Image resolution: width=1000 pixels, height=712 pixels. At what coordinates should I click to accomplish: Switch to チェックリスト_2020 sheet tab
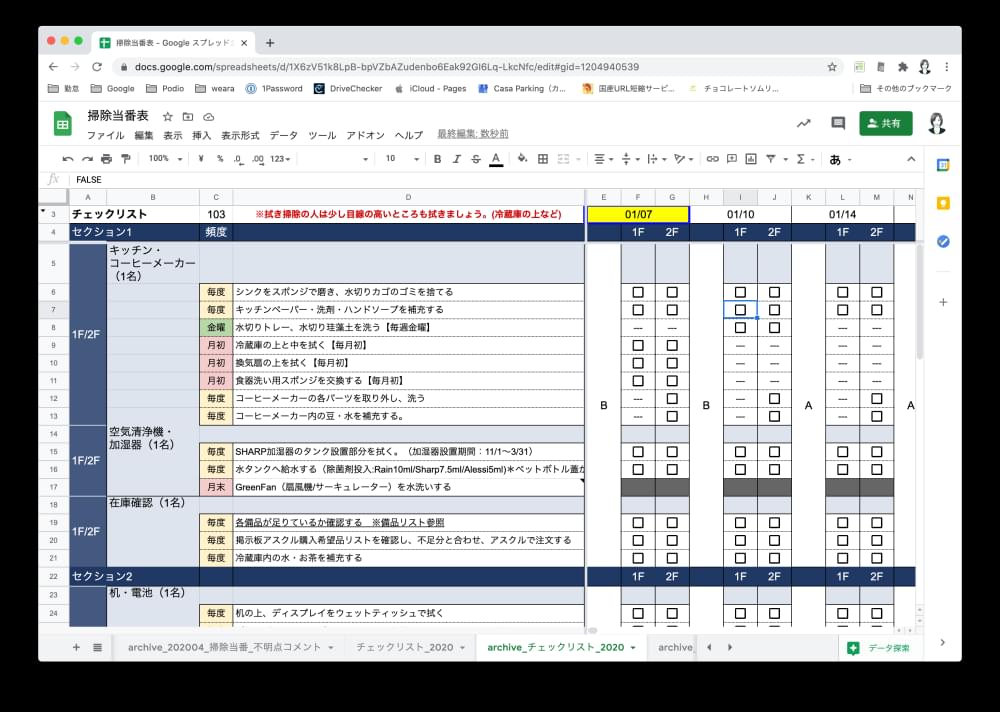tap(404, 648)
